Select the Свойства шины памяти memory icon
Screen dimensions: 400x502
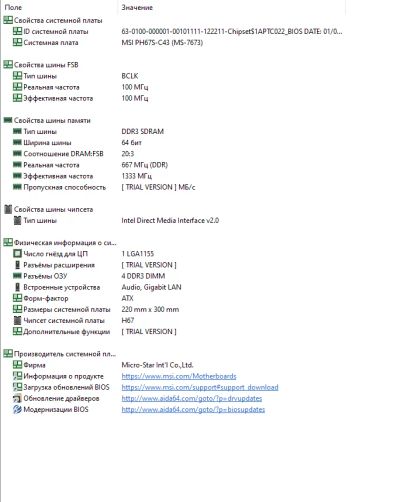point(8,120)
